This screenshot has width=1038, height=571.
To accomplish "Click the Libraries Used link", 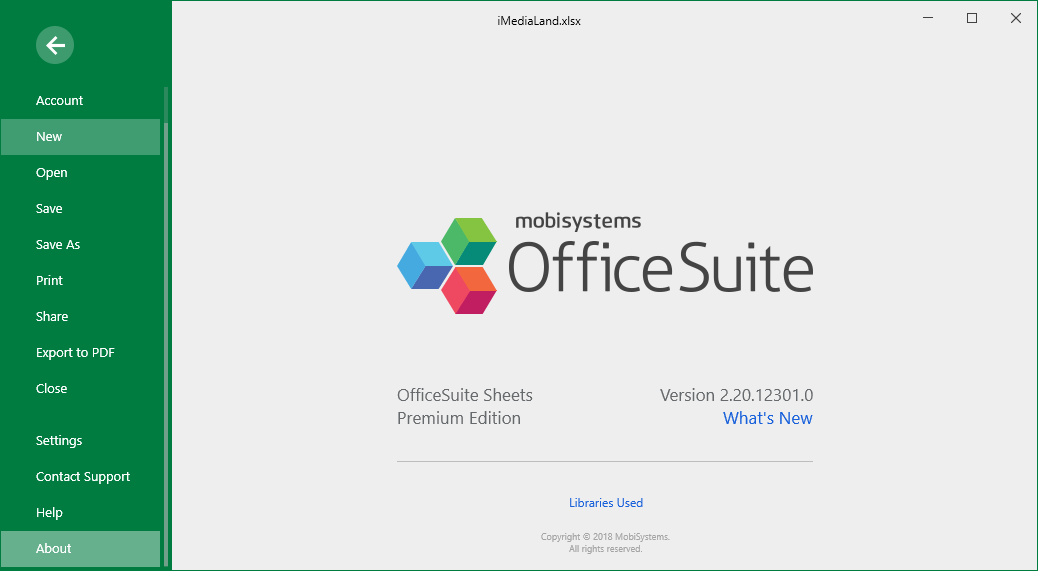I will [x=606, y=503].
